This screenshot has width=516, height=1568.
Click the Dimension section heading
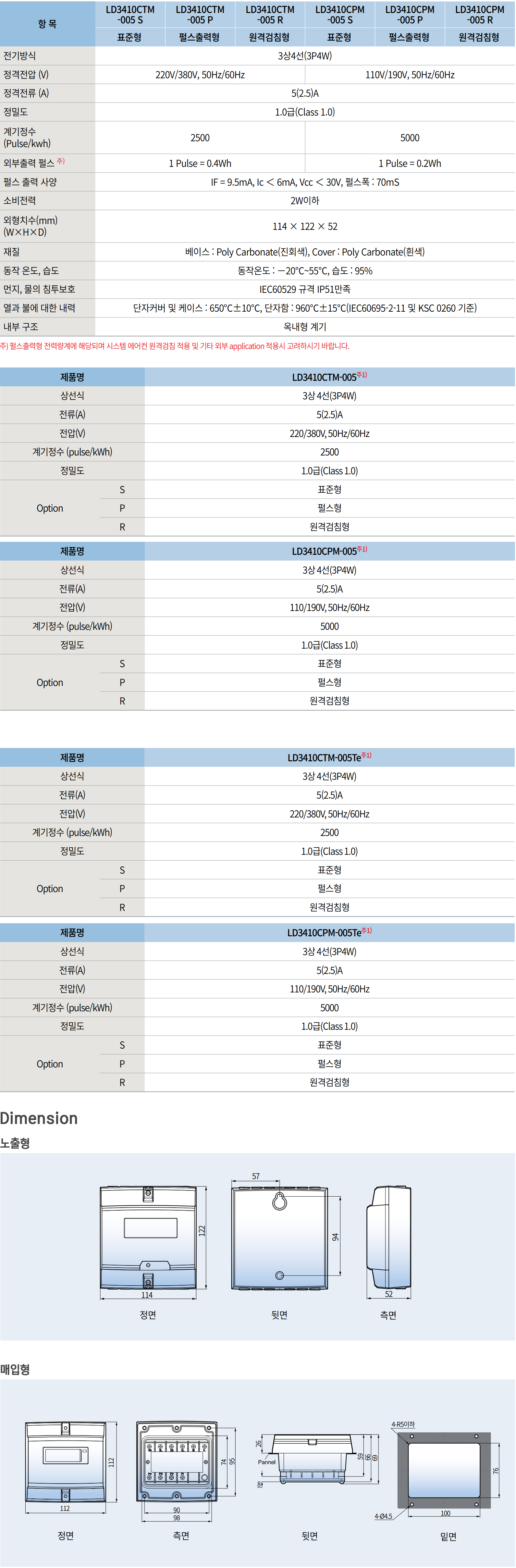[39, 1118]
